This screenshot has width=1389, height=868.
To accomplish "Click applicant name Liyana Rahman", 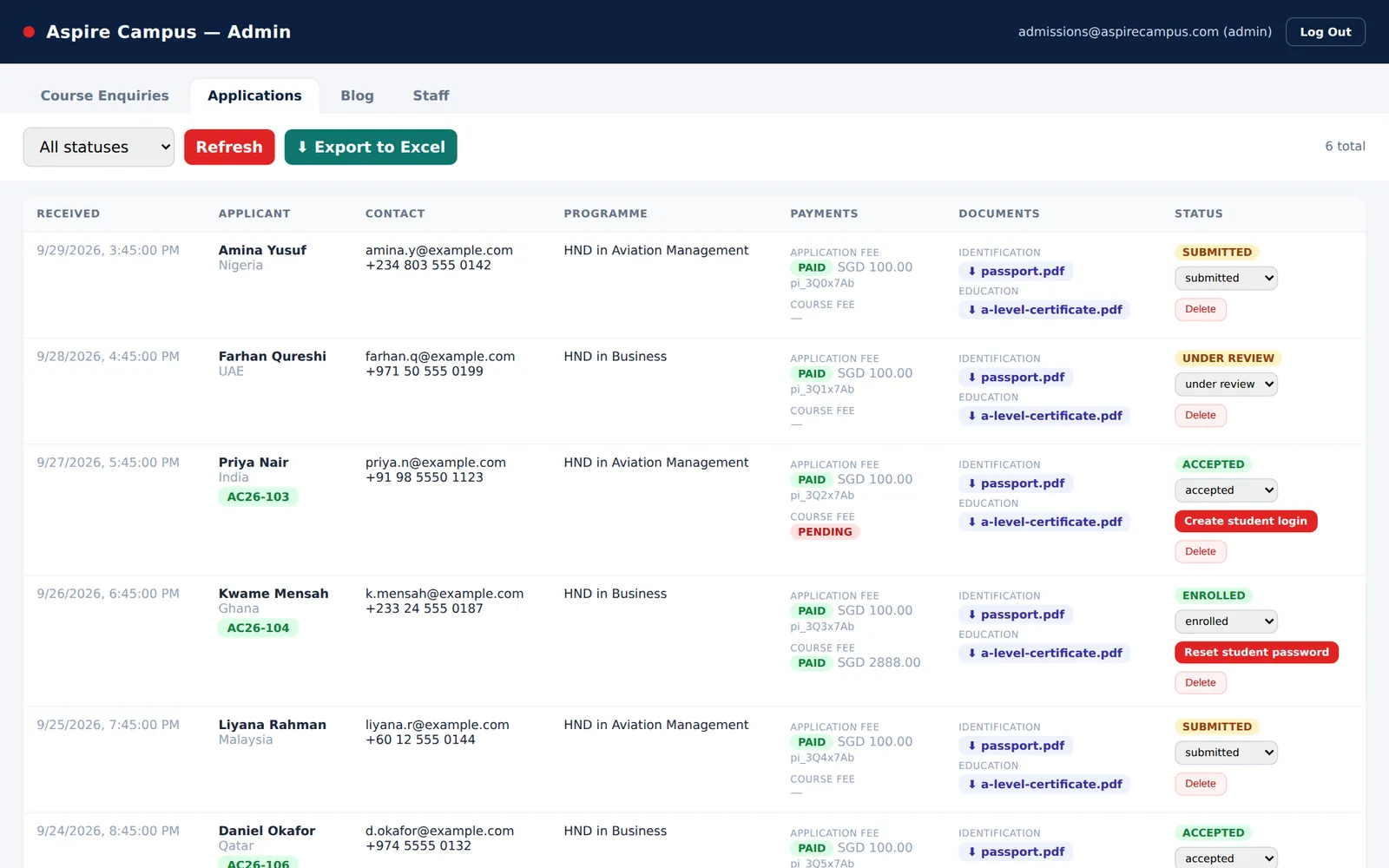I will coord(272,724).
